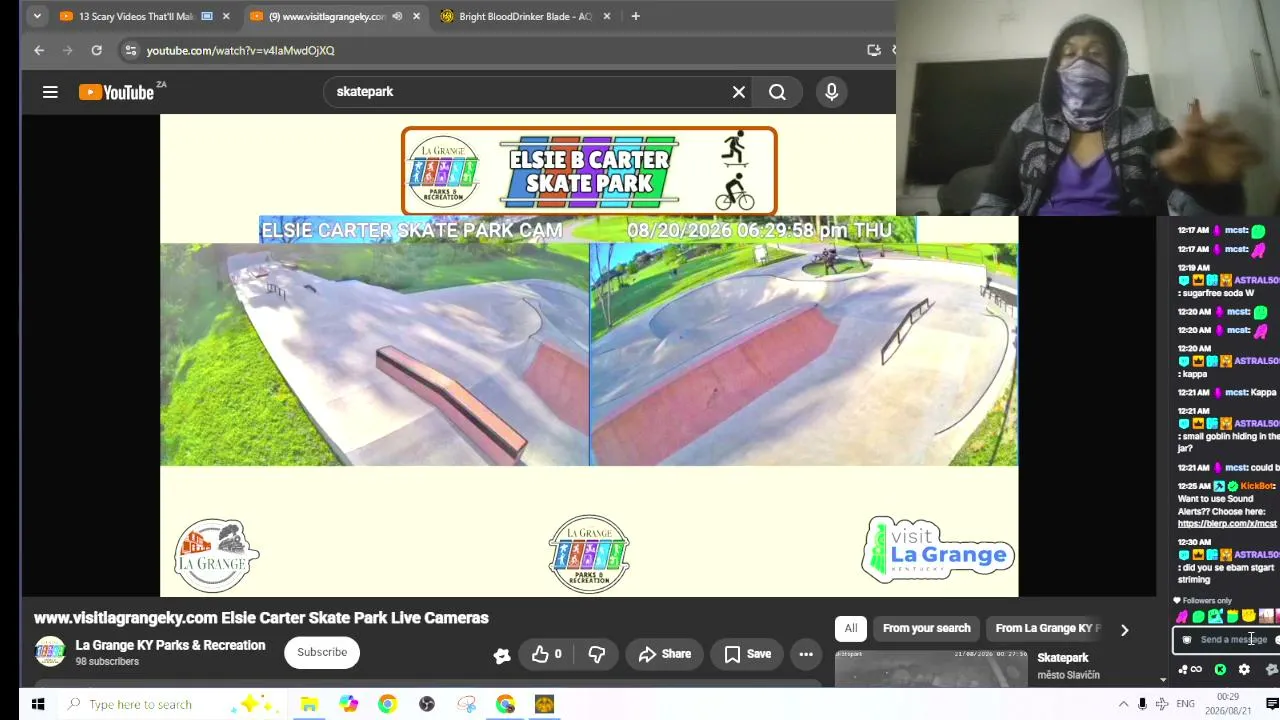The height and width of the screenshot is (720, 1280).
Task: Click the channel avatar below the video
Action: [50, 652]
